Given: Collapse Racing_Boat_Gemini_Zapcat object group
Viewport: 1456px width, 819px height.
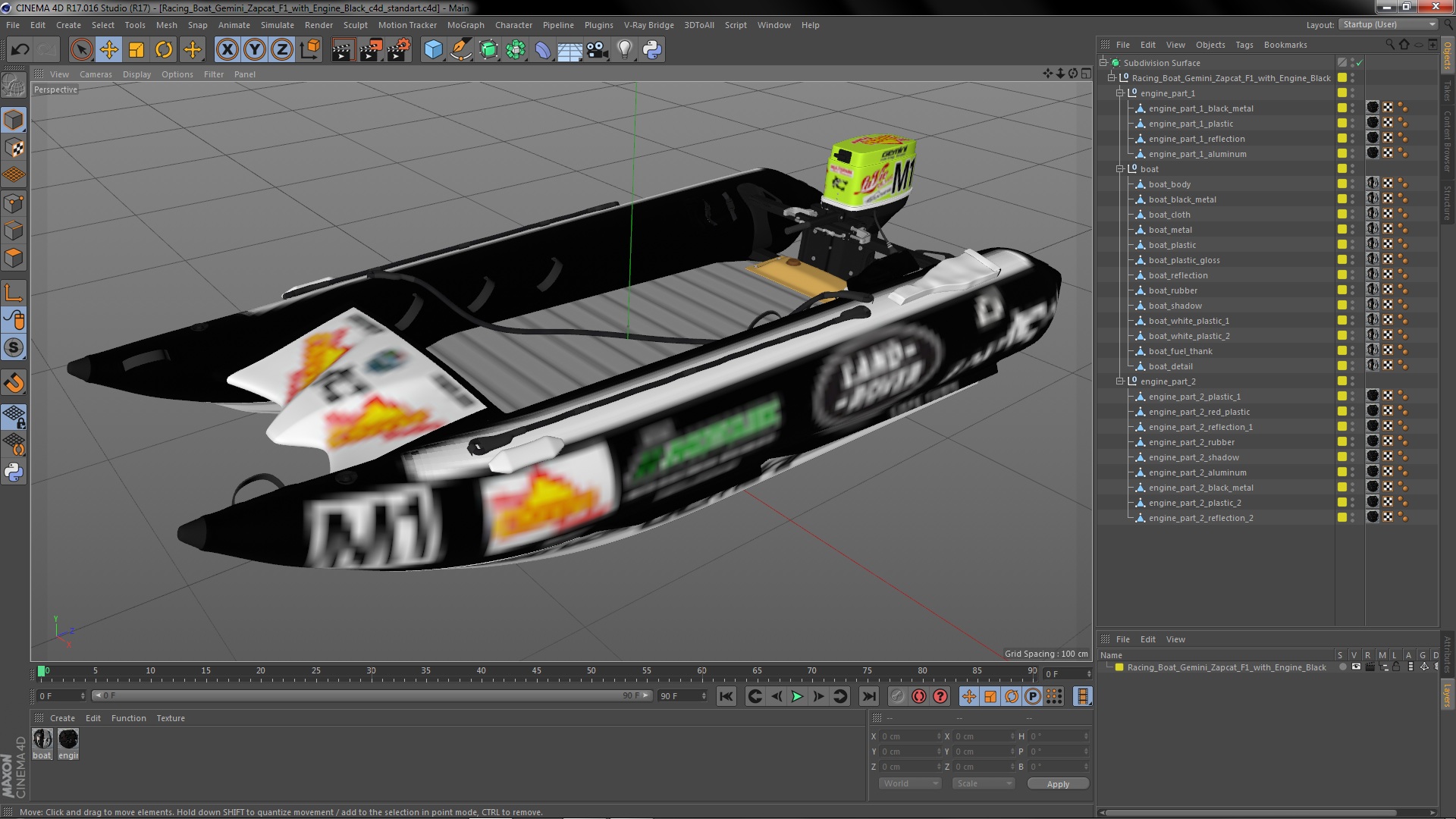Looking at the screenshot, I should [1112, 78].
